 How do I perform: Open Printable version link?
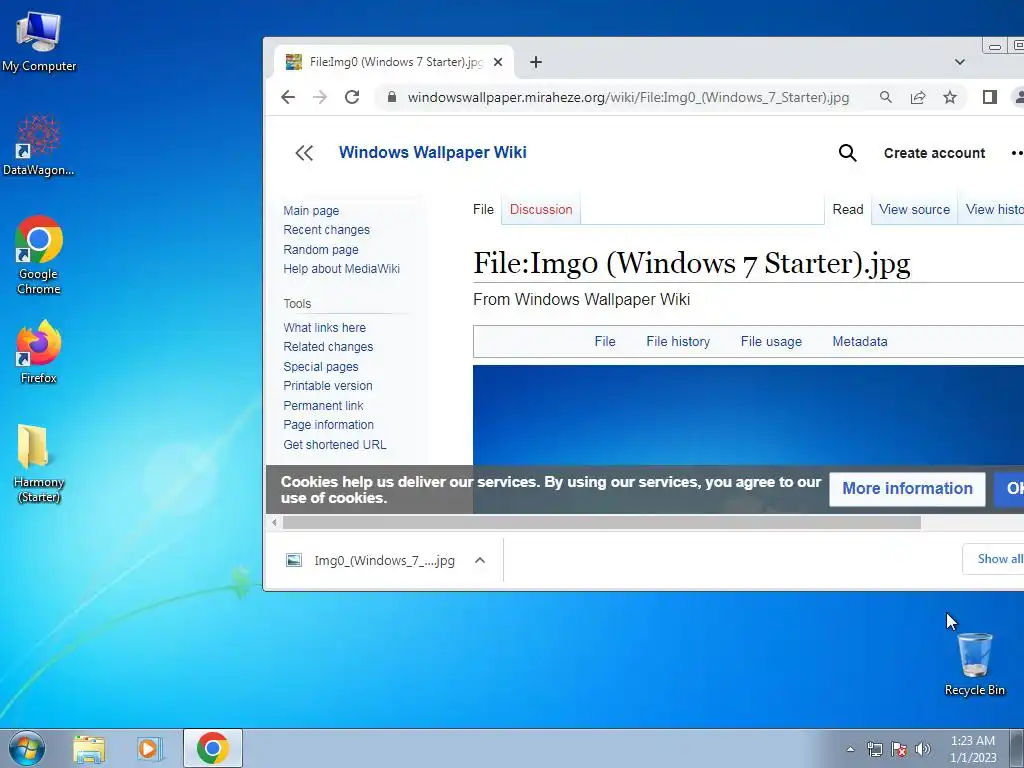click(x=328, y=386)
